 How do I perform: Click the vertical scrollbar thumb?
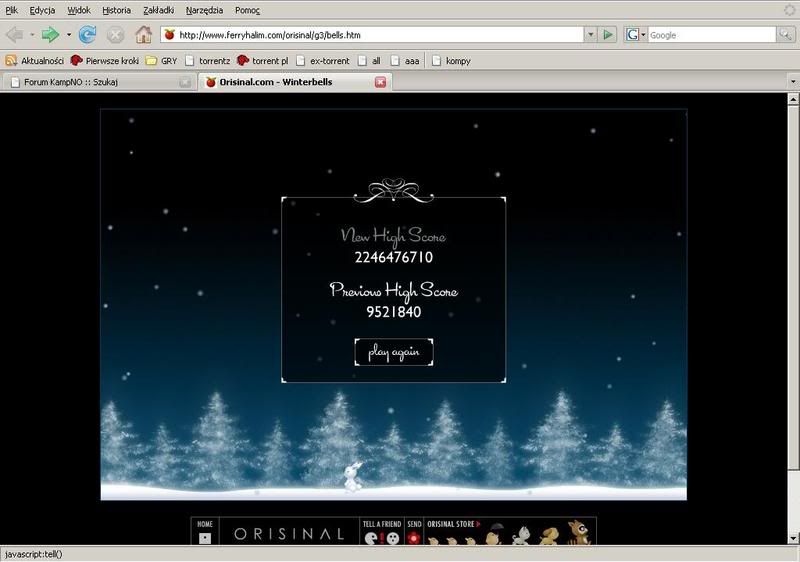click(793, 287)
